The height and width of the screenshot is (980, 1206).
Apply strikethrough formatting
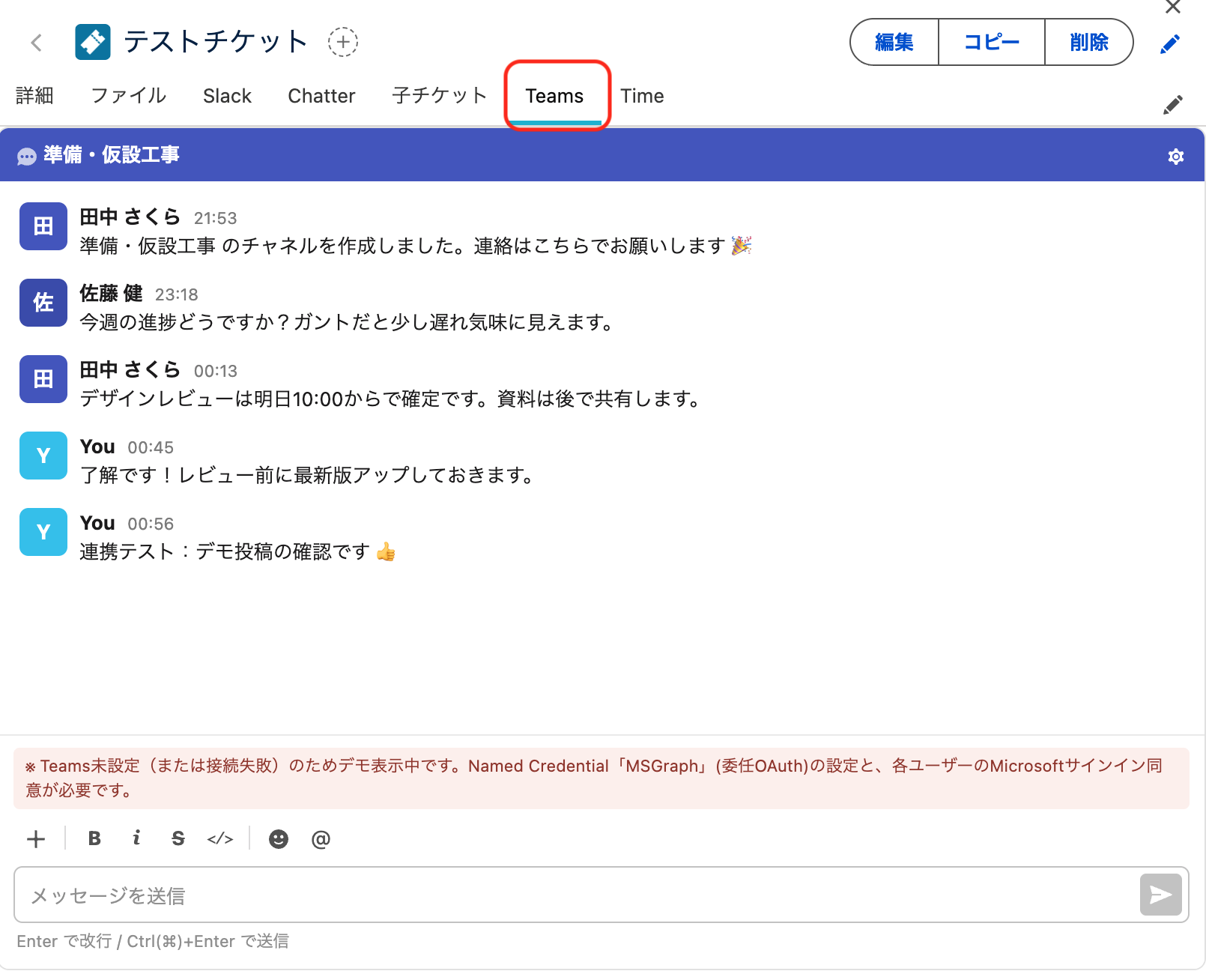coord(178,838)
